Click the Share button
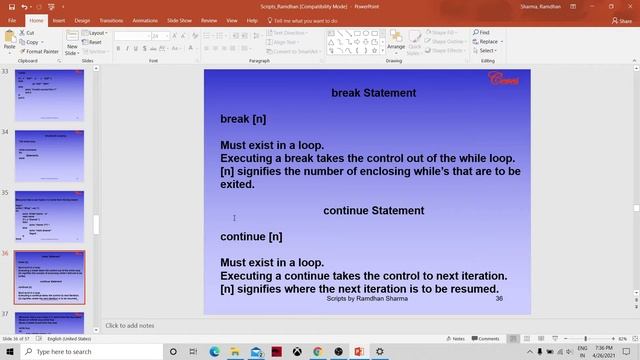The width and height of the screenshot is (640, 360). 622,20
